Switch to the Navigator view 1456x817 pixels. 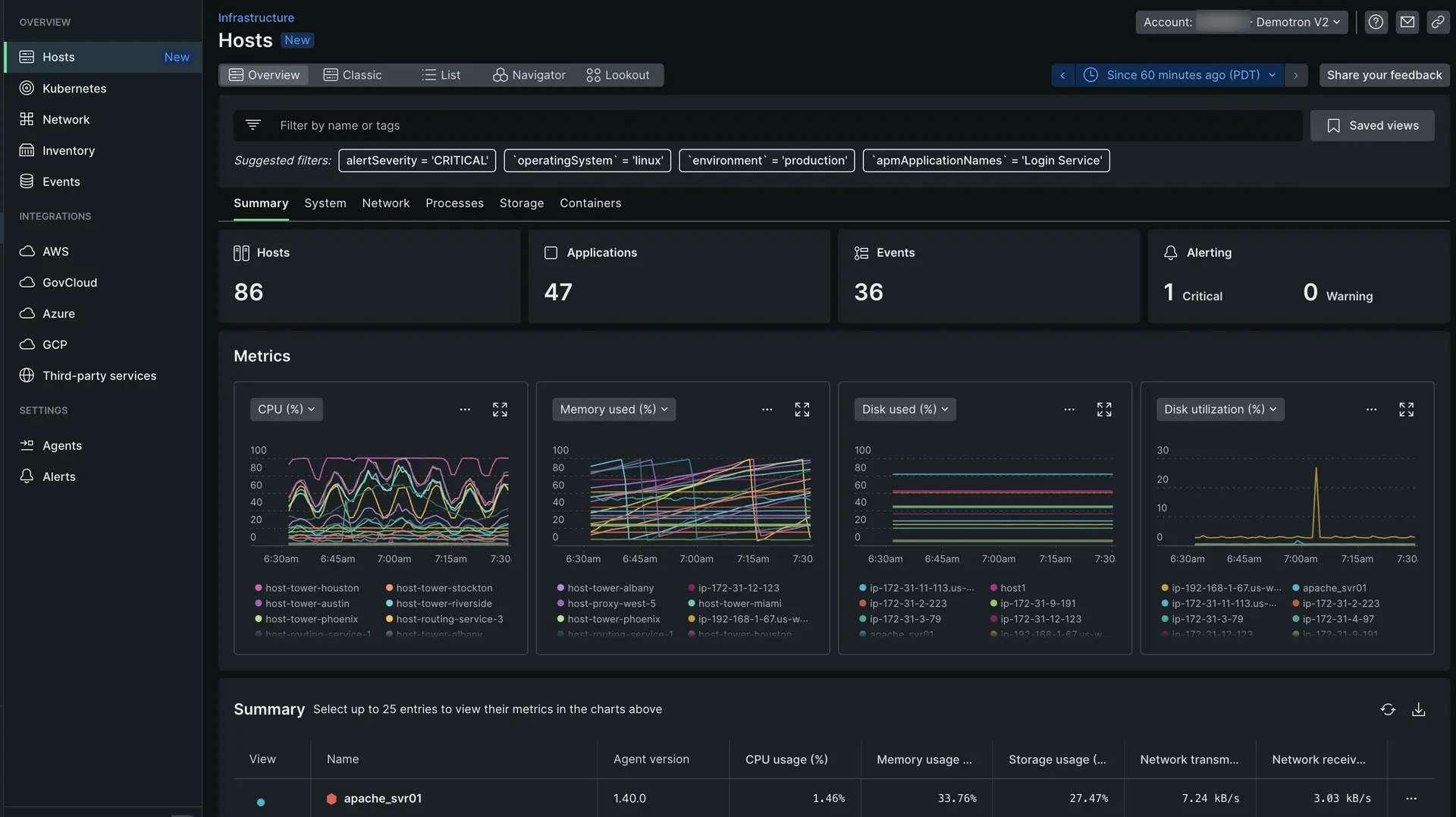(529, 75)
